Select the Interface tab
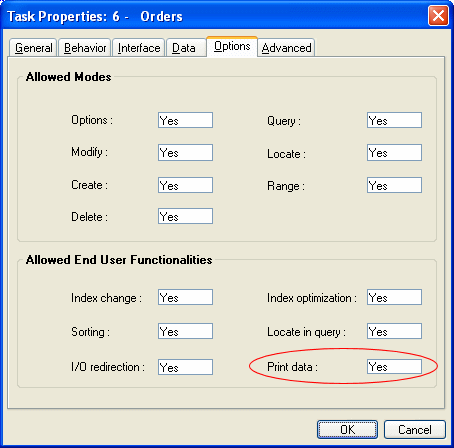 click(x=139, y=48)
